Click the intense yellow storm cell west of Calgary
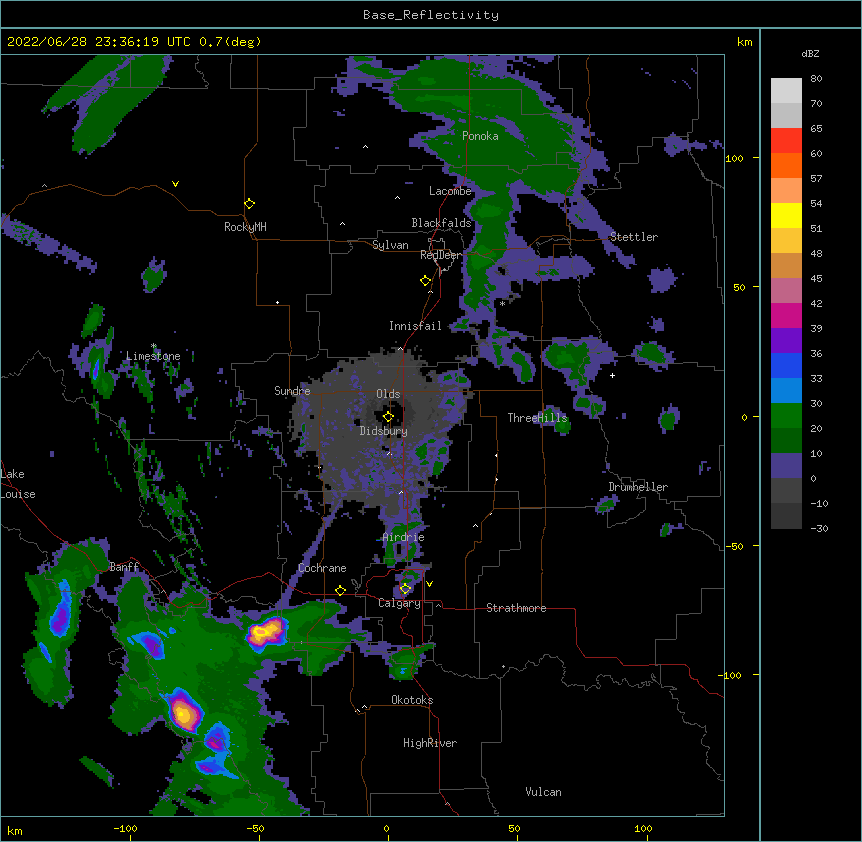The image size is (862, 842). pyautogui.click(x=265, y=632)
